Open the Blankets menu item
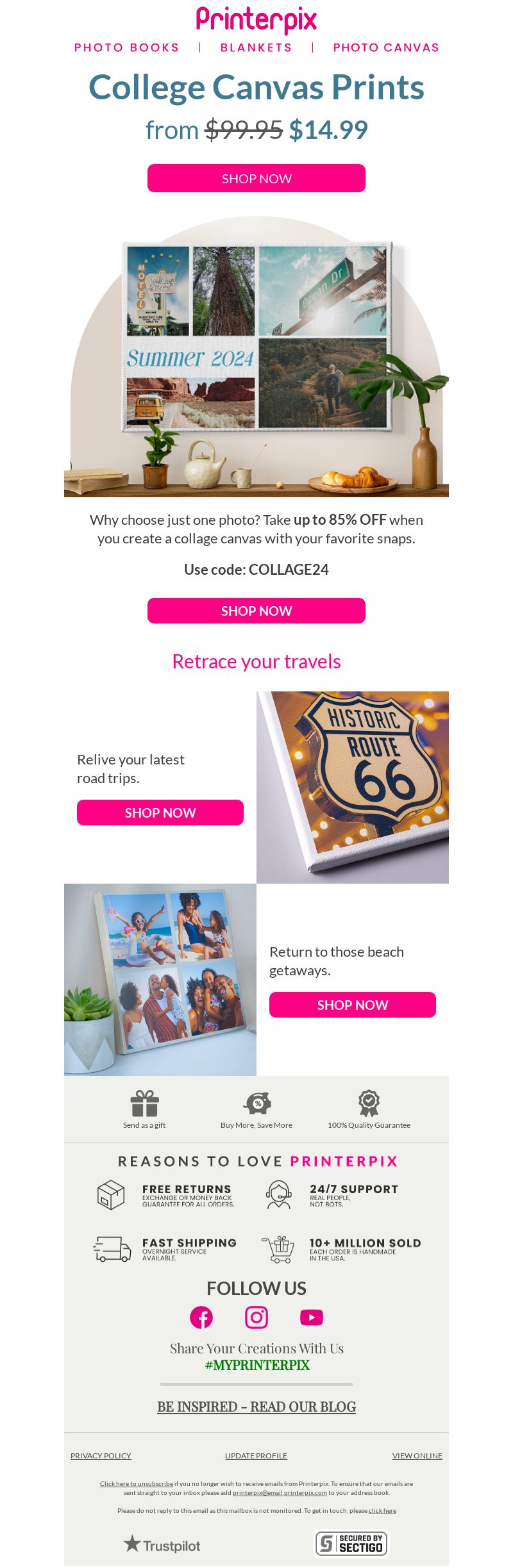The image size is (513, 1568). coord(256,47)
